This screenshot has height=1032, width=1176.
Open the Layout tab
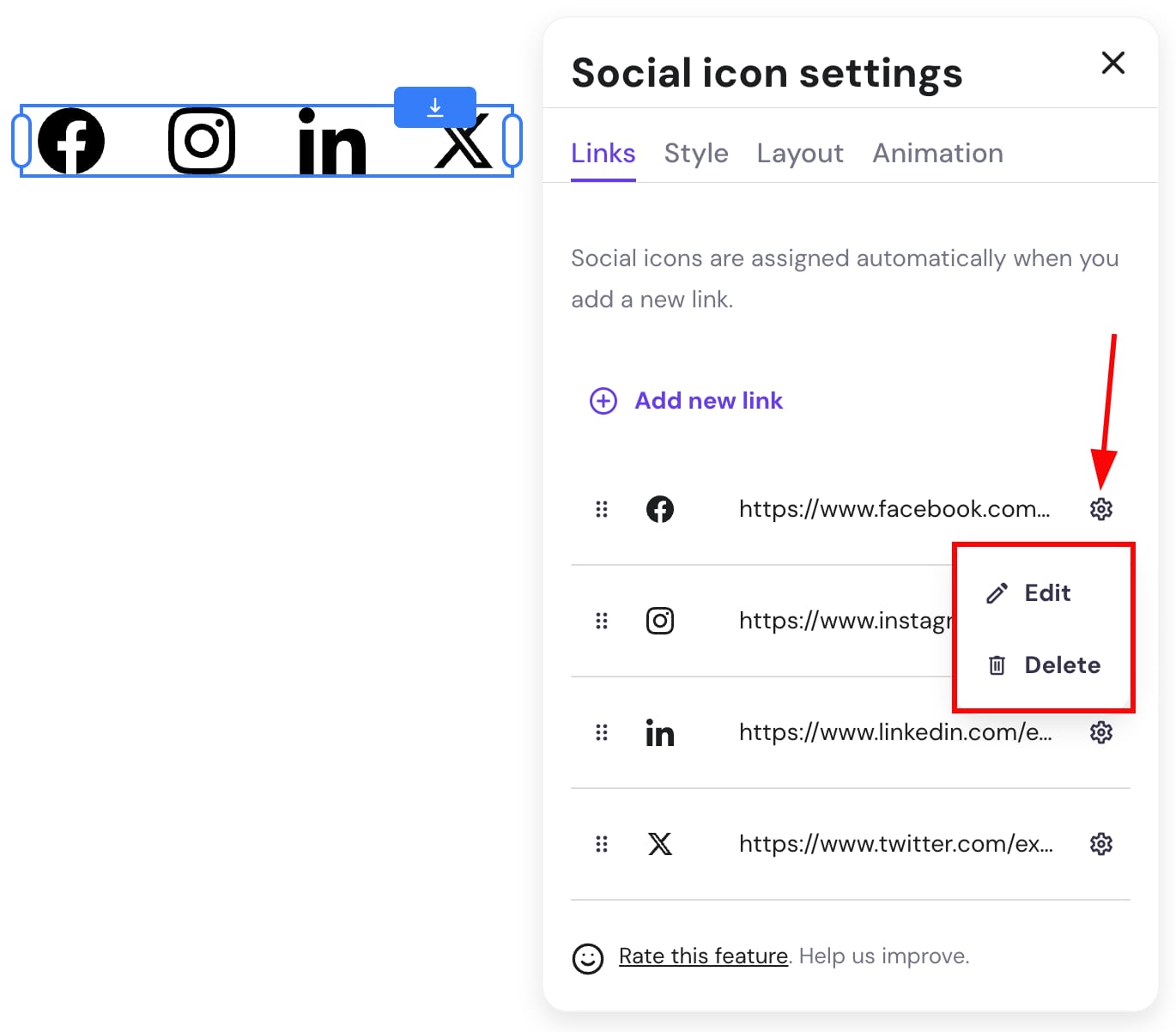(x=799, y=153)
